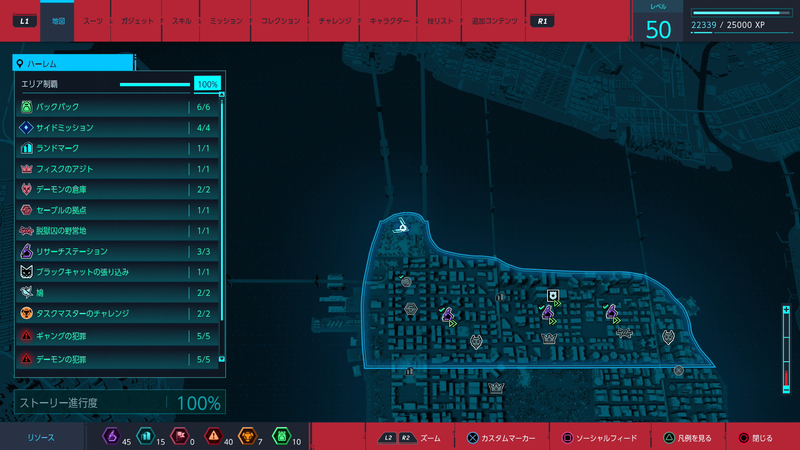Click scroll-down arrow of district list
Screen dimensions: 800x450
point(221,359)
